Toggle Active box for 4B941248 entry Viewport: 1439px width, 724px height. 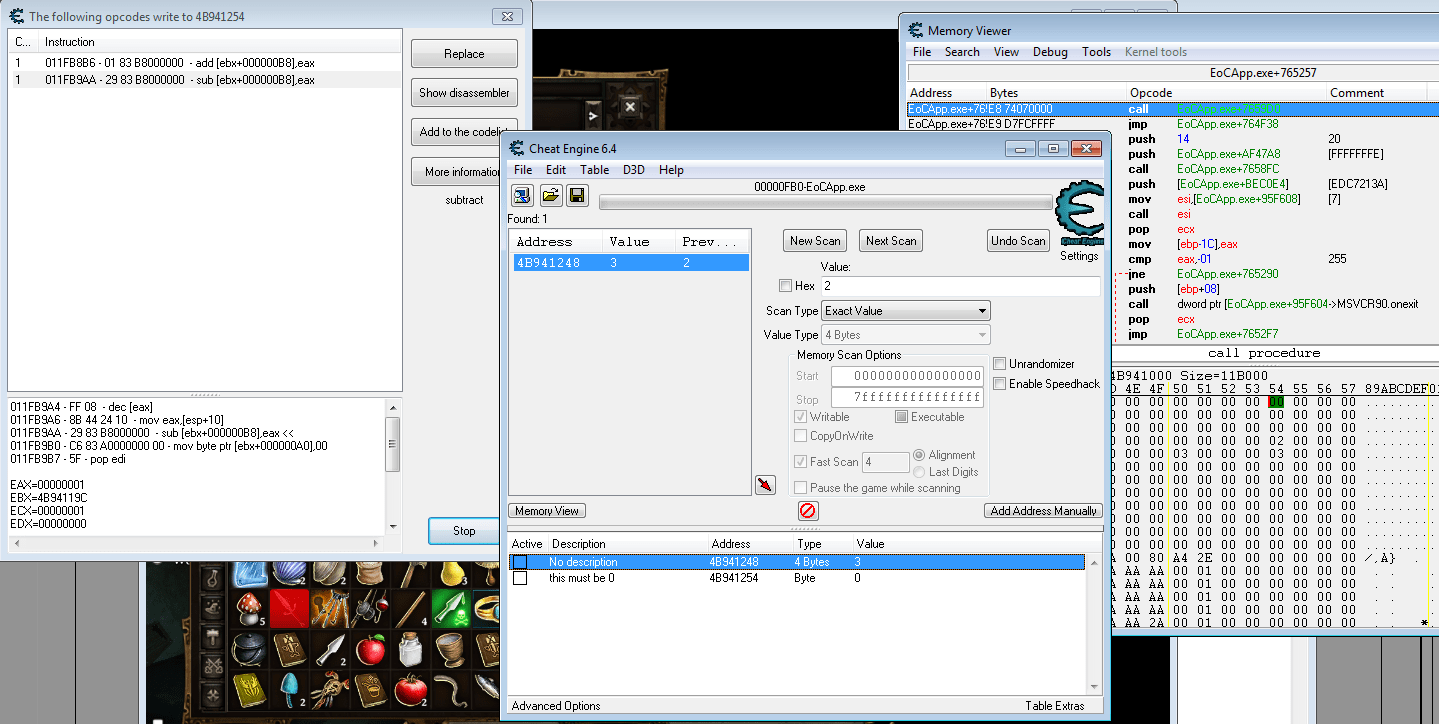pyautogui.click(x=520, y=562)
